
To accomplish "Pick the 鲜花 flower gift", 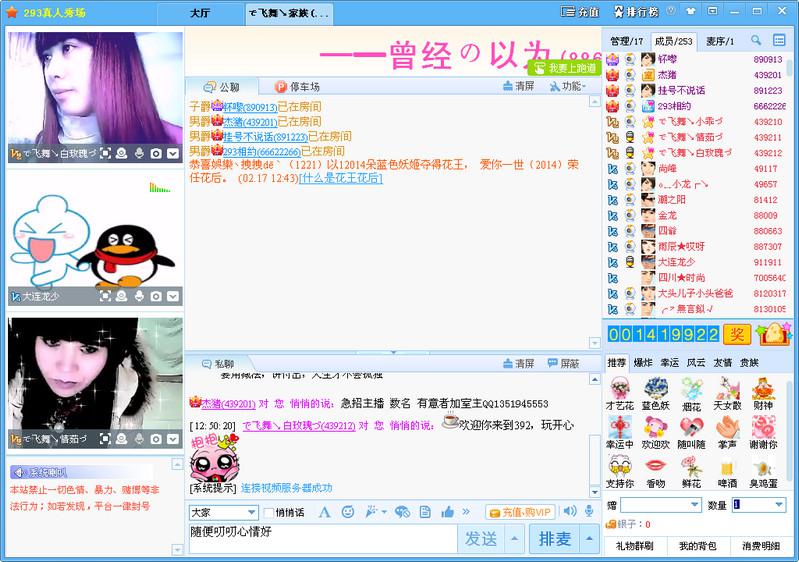I will (691, 472).
